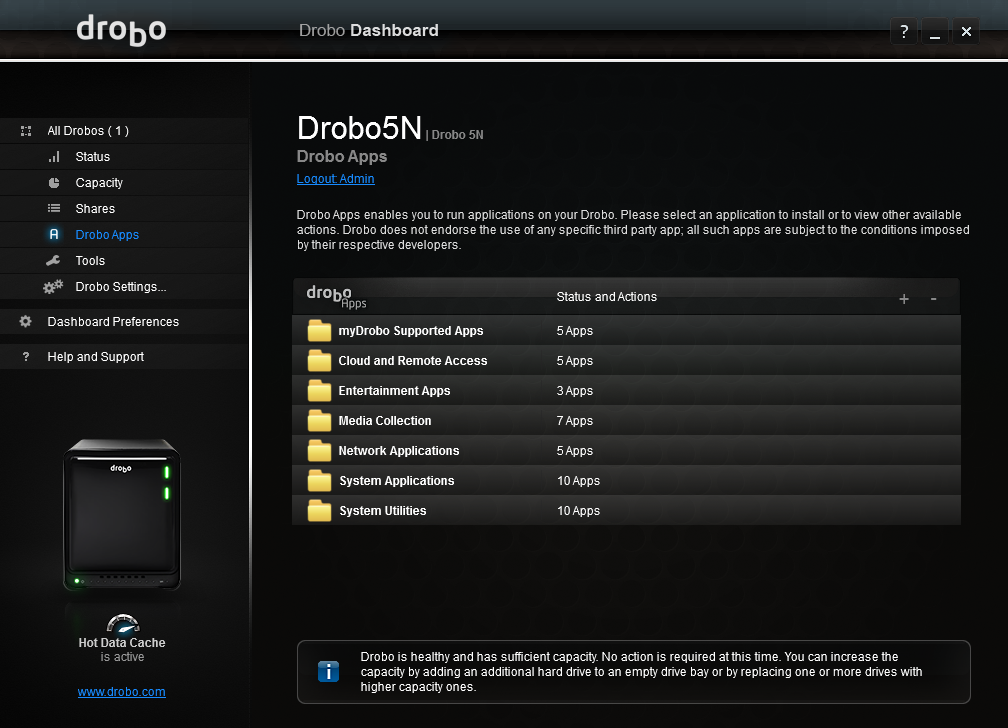Open the Cloud and Remote Access folder icon

[x=319, y=361]
